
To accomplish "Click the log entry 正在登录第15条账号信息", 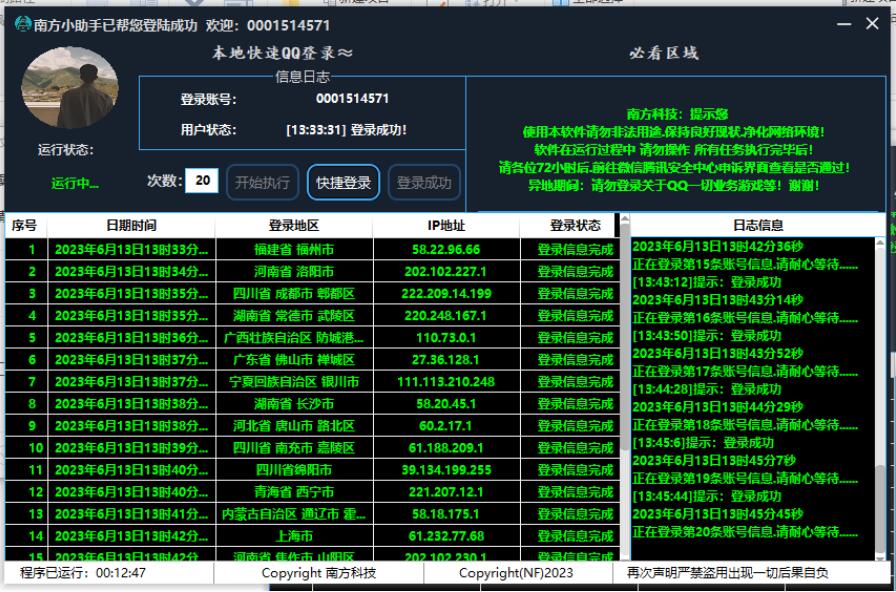I will pyautogui.click(x=745, y=265).
